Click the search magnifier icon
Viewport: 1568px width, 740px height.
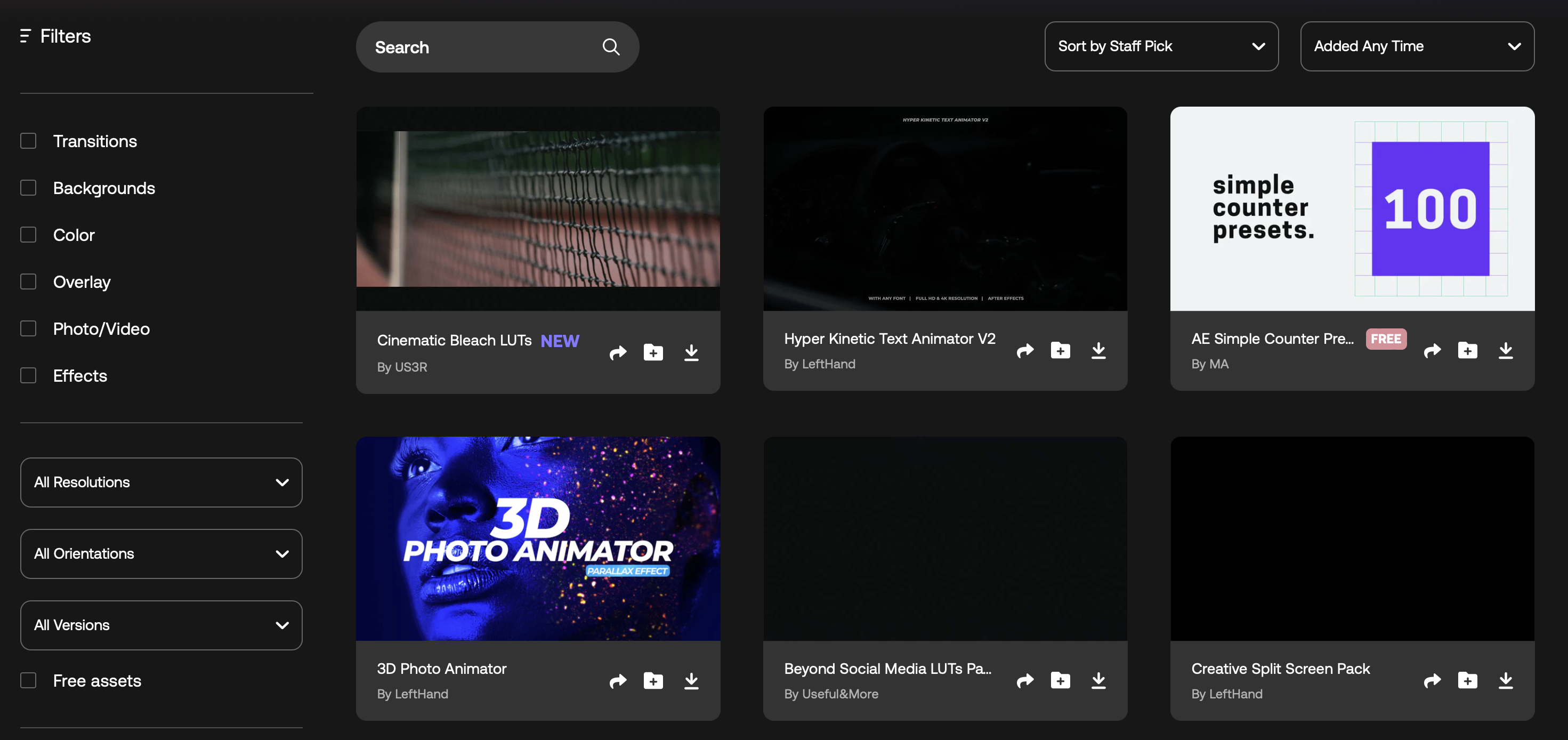pos(611,47)
